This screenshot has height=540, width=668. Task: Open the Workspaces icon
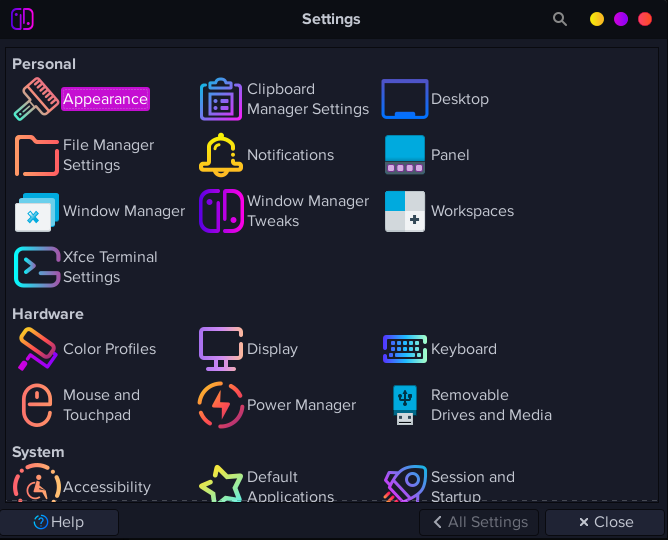[405, 211]
